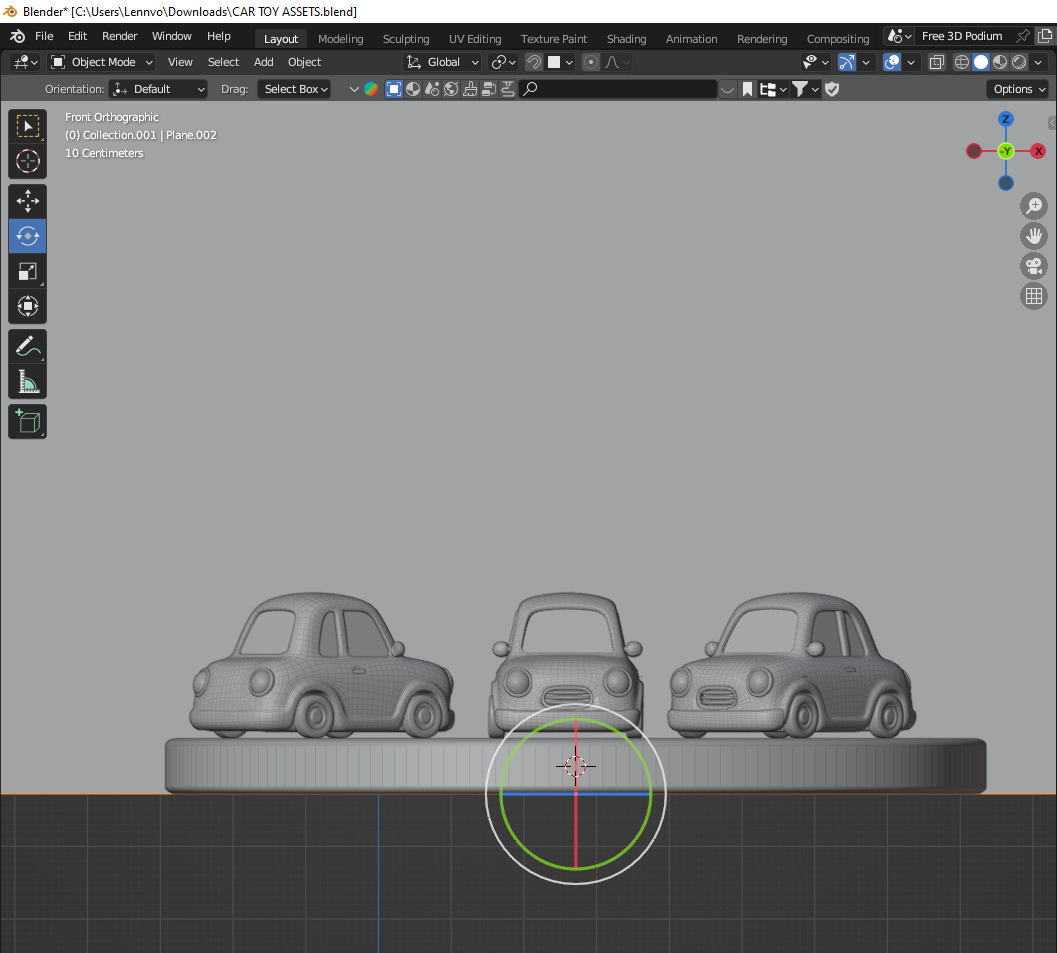Open the shading options dropdown arrow
The width and height of the screenshot is (1057, 953).
point(1038,62)
